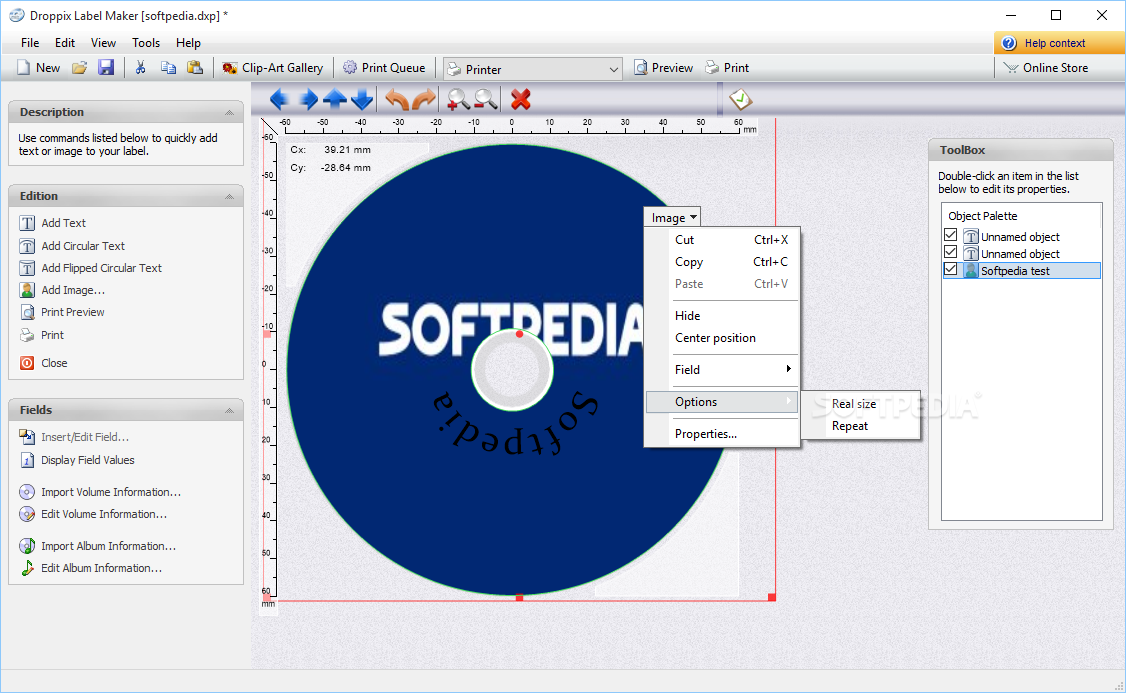Choose Copy in the context menu

tap(722, 262)
